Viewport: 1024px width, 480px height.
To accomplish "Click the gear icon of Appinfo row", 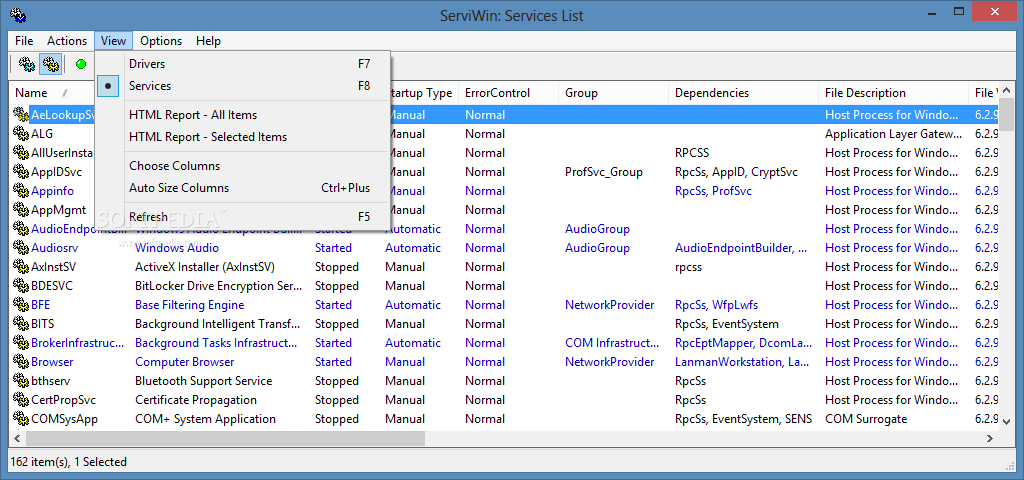I will point(22,191).
